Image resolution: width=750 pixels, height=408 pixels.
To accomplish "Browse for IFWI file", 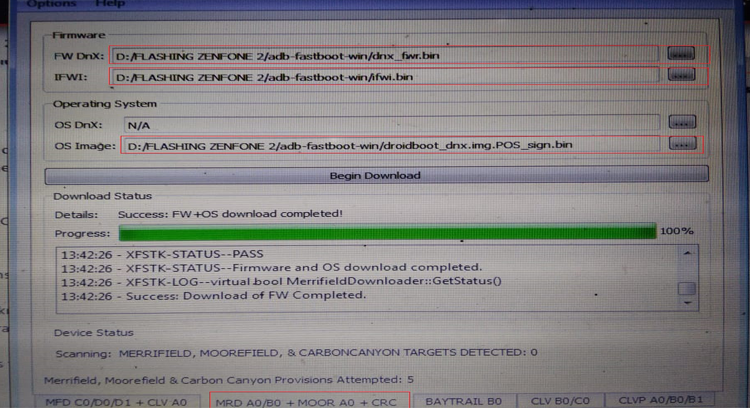I will (682, 74).
